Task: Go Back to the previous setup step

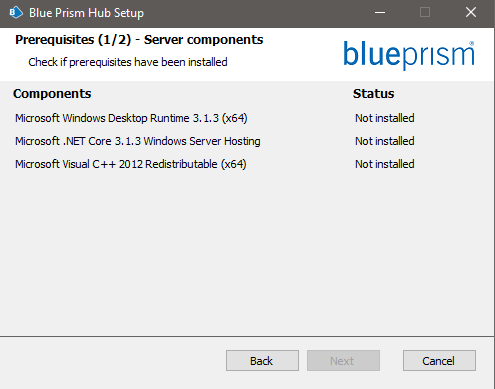Action: click(262, 361)
